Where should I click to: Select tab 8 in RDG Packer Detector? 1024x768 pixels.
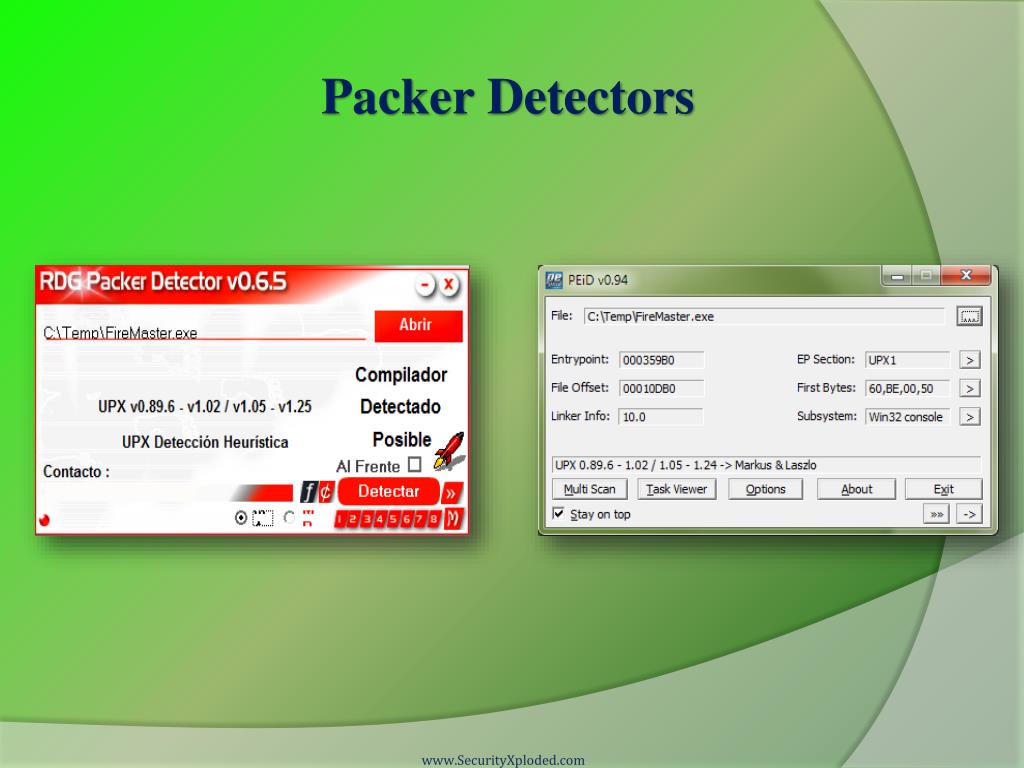pos(433,519)
